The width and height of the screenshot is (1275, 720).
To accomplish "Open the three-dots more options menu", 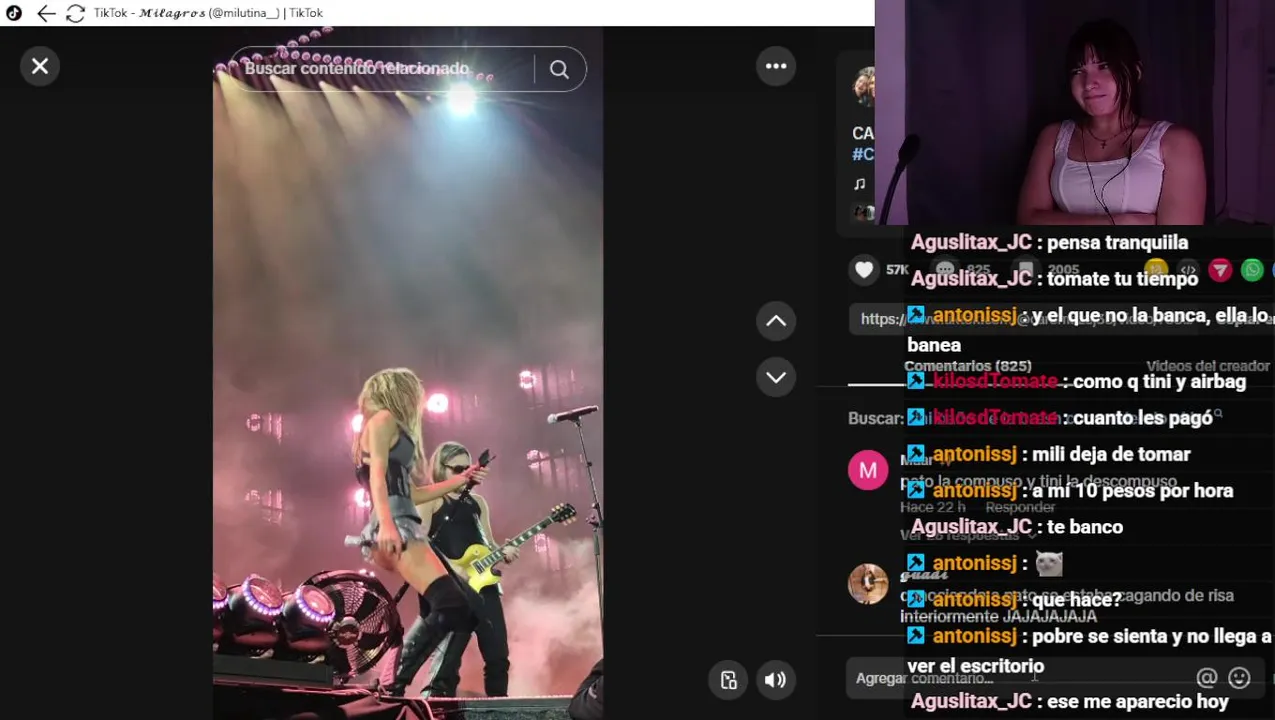I will (x=776, y=66).
